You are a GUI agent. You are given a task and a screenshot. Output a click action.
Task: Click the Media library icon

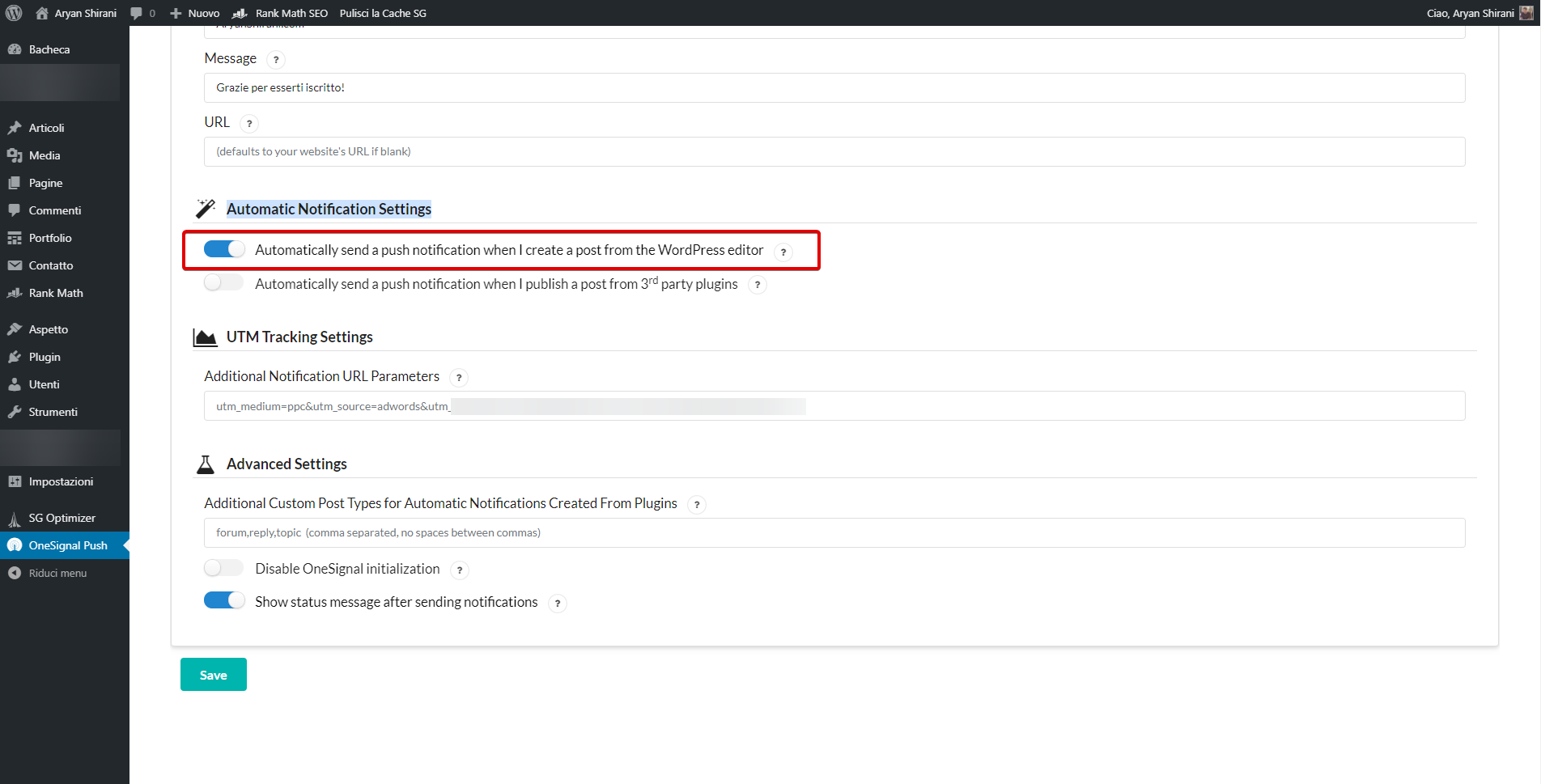click(x=15, y=155)
